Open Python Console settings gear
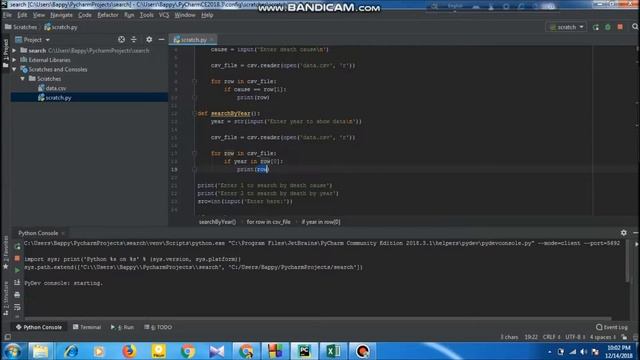640x360 pixels. (624, 233)
